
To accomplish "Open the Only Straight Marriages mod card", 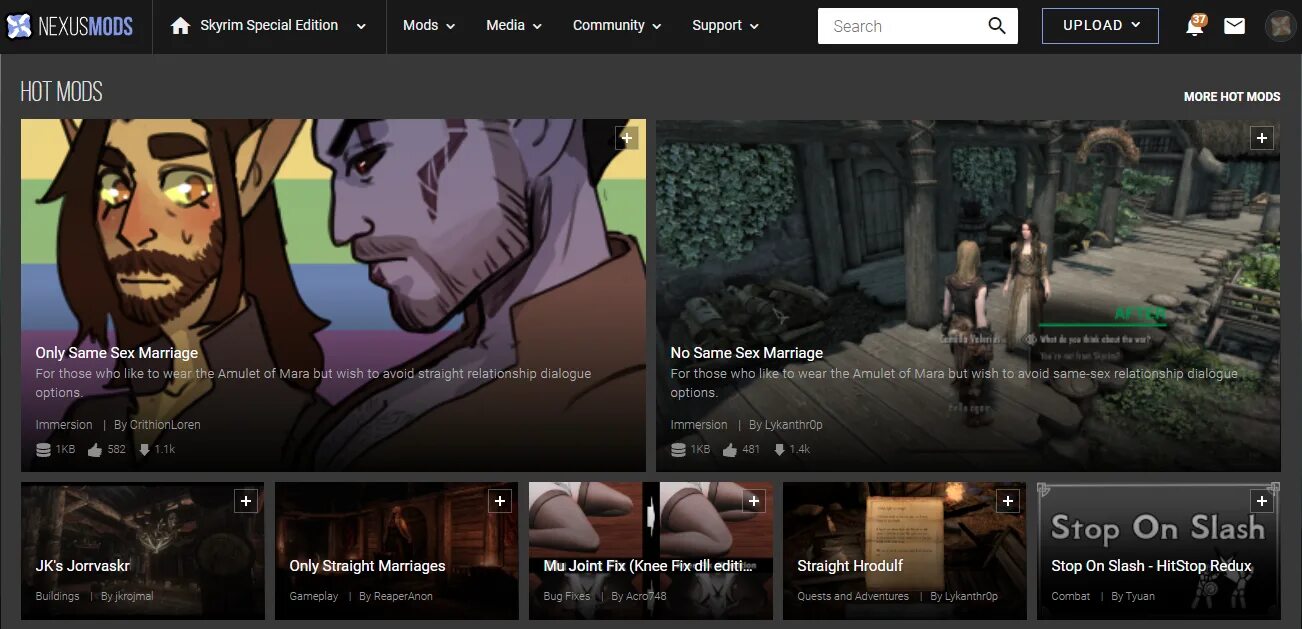I will pyautogui.click(x=397, y=551).
